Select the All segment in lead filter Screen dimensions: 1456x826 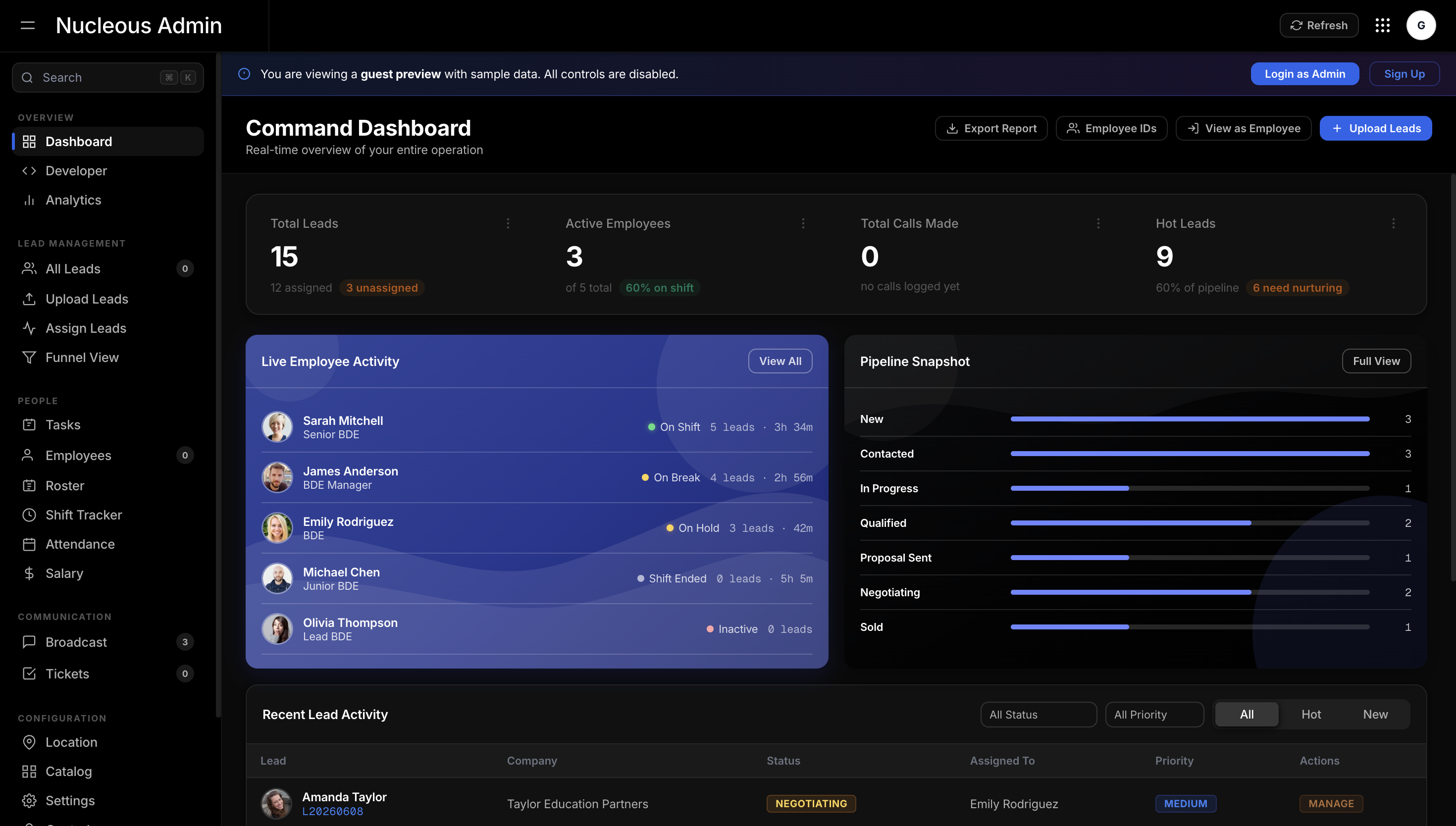pos(1247,715)
